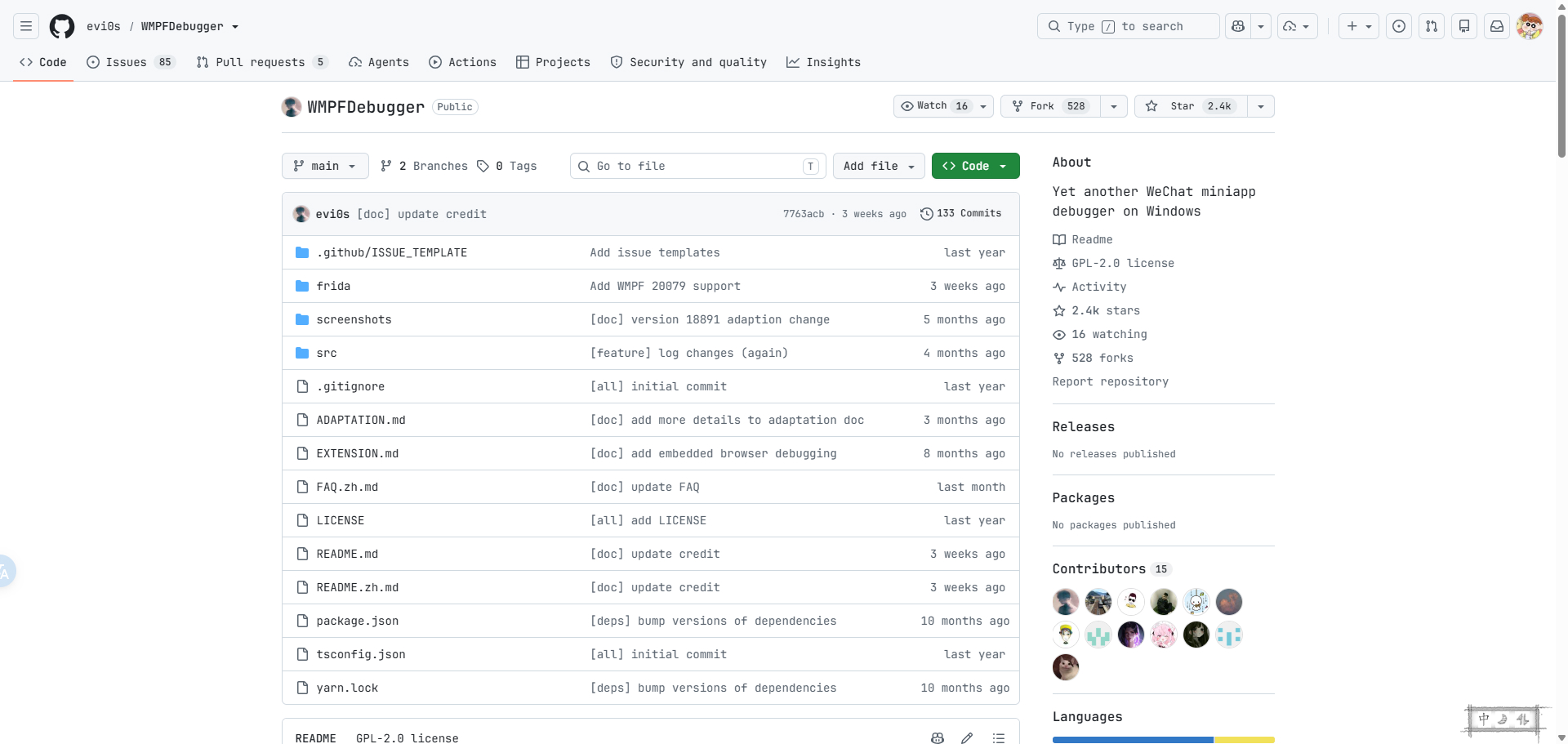Switch to the Agents tab
Viewport: 1568px width, 744px height.
point(379,62)
